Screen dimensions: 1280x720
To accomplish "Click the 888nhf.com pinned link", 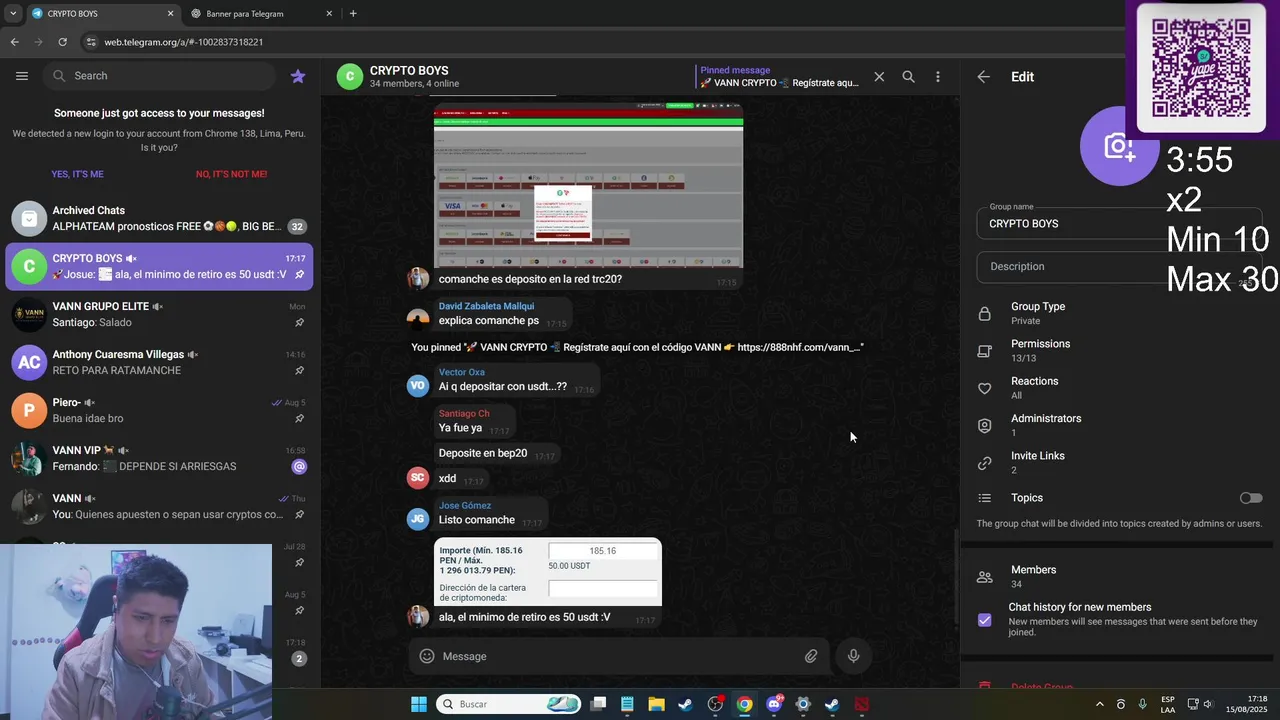I will pos(800,347).
